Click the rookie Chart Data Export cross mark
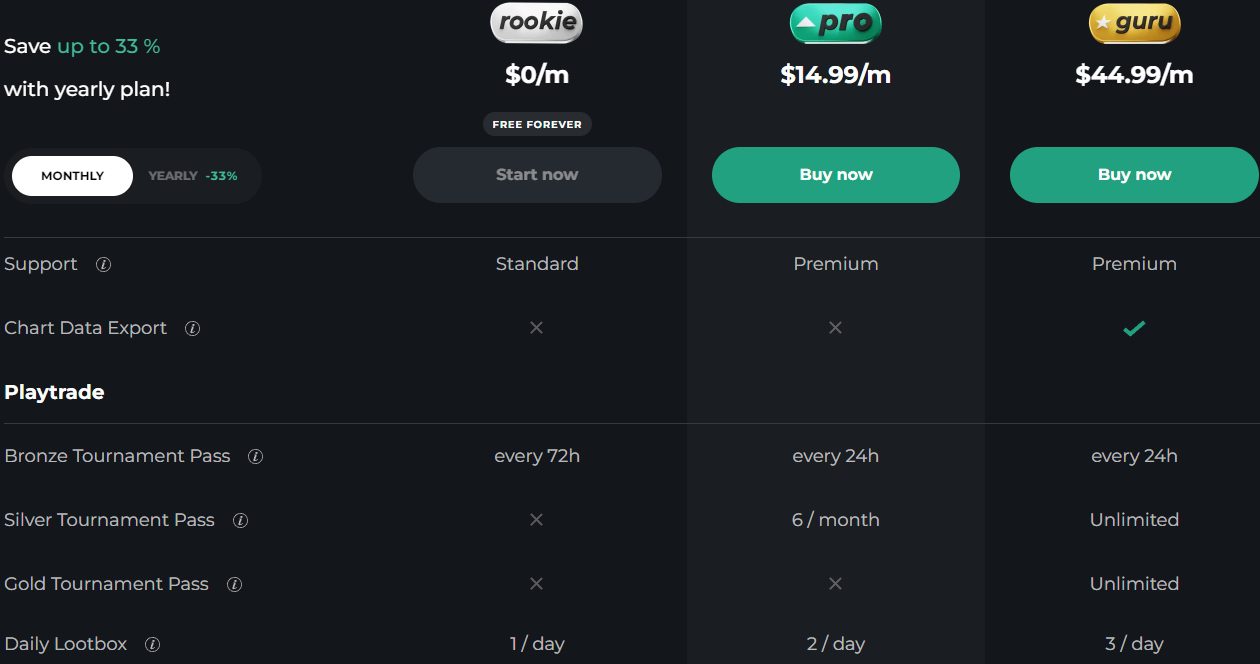Image resolution: width=1260 pixels, height=664 pixels. (536, 328)
